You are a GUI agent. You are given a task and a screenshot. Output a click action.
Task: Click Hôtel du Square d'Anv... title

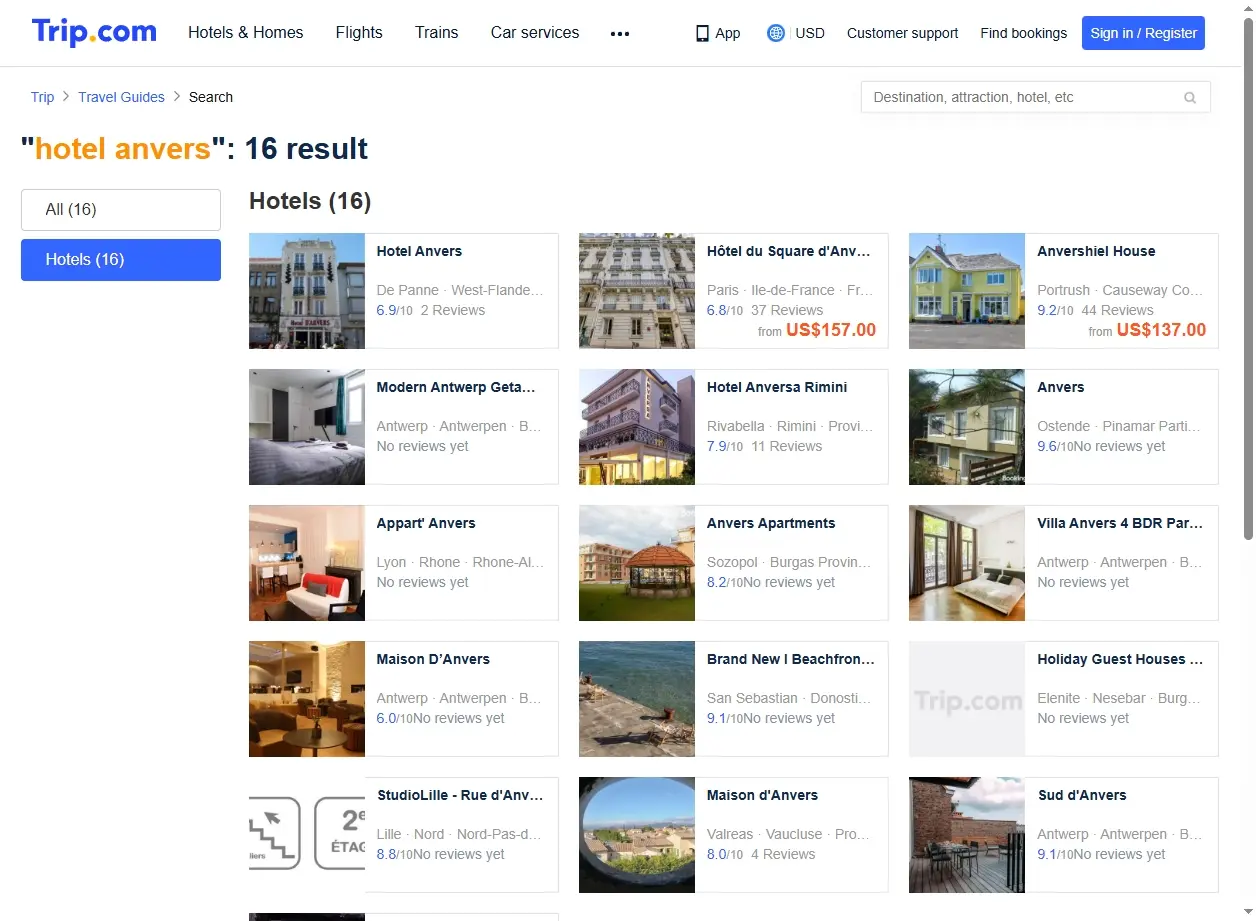(x=789, y=252)
